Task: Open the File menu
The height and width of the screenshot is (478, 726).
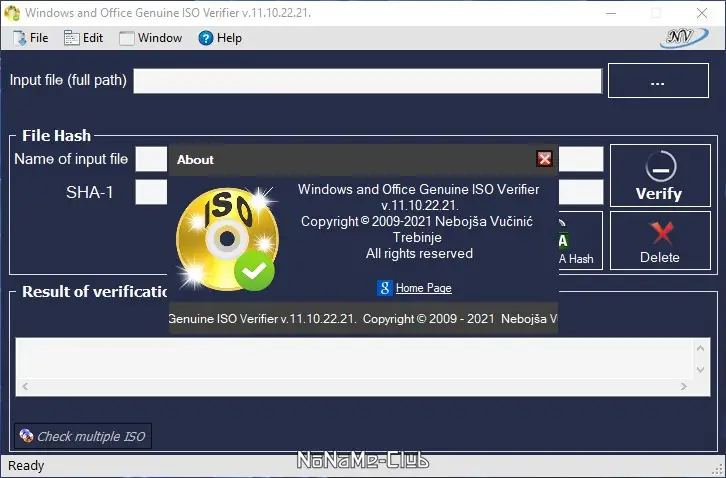Action: pyautogui.click(x=31, y=38)
